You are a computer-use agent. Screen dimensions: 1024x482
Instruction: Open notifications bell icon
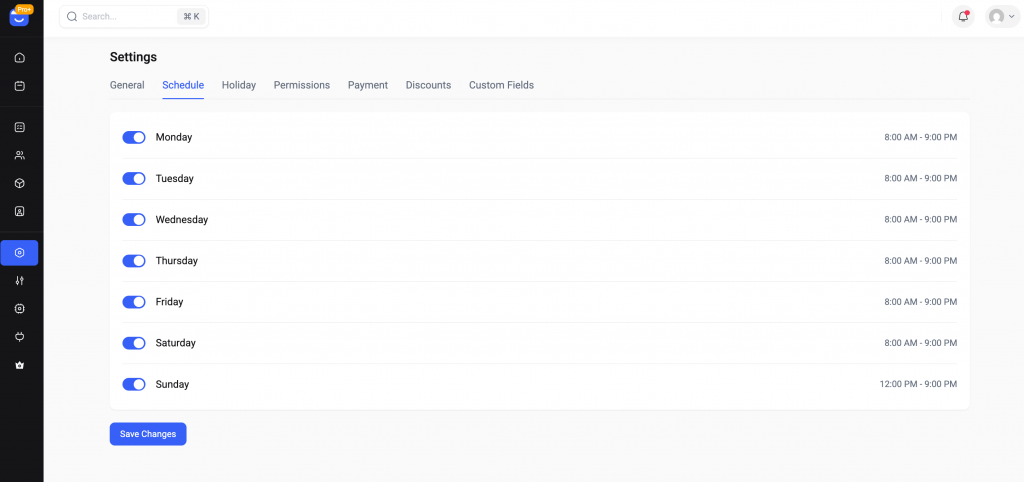tap(963, 16)
